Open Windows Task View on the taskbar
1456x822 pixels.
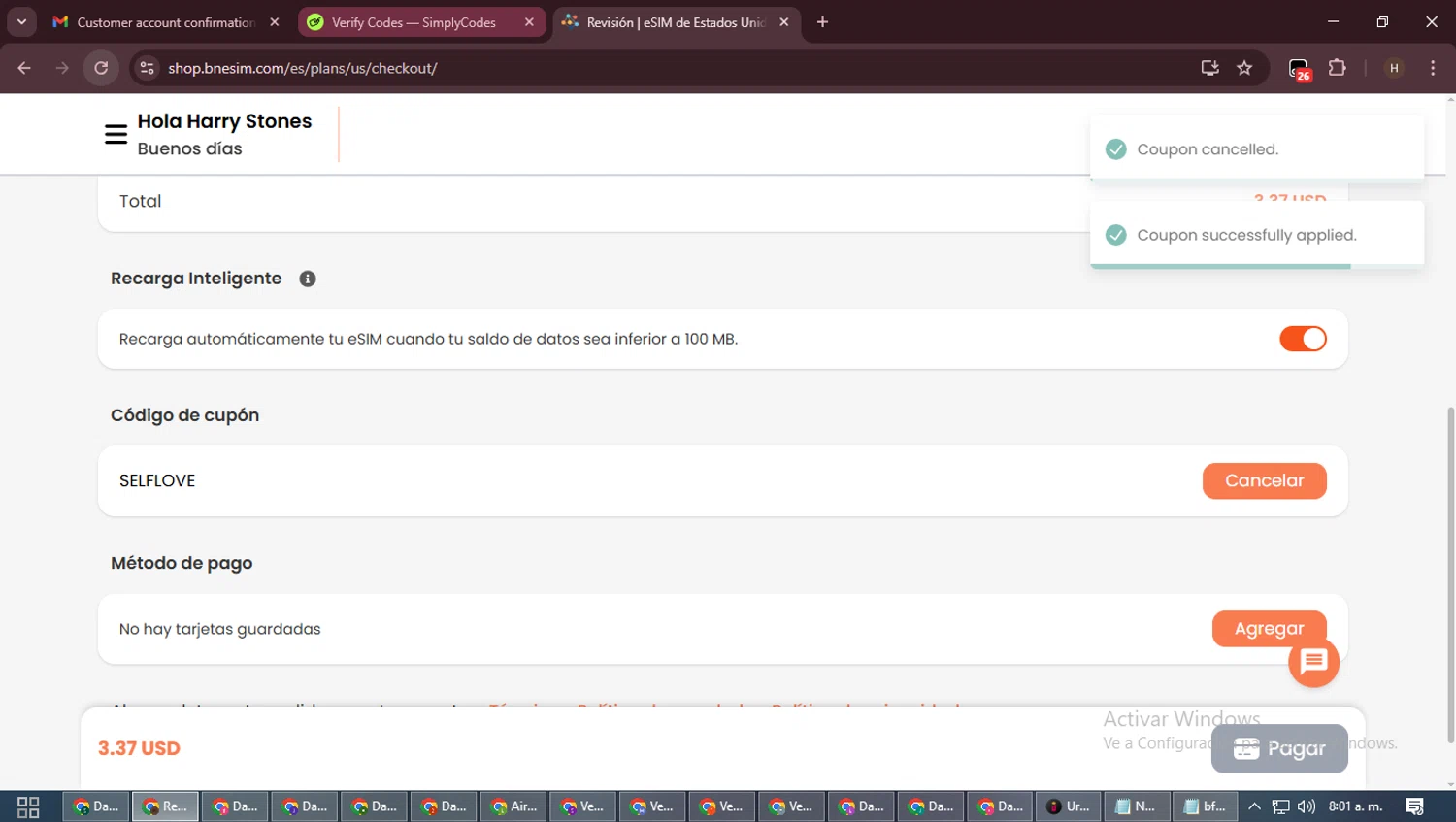click(x=28, y=806)
